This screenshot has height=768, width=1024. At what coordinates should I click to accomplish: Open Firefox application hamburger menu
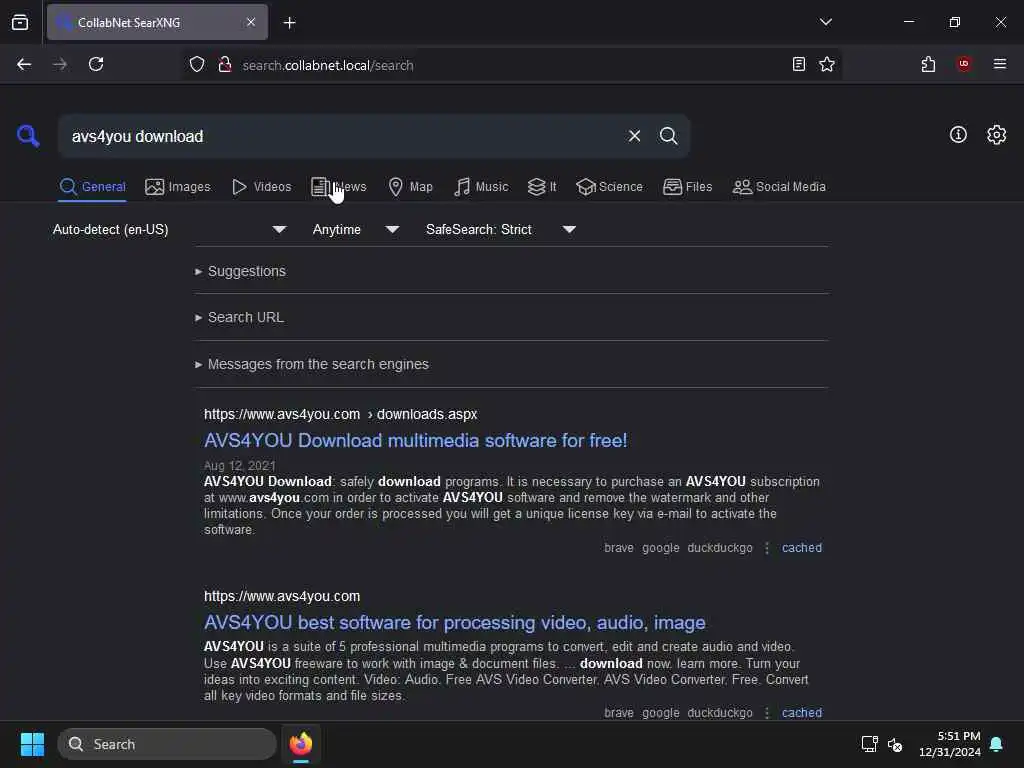(x=999, y=64)
